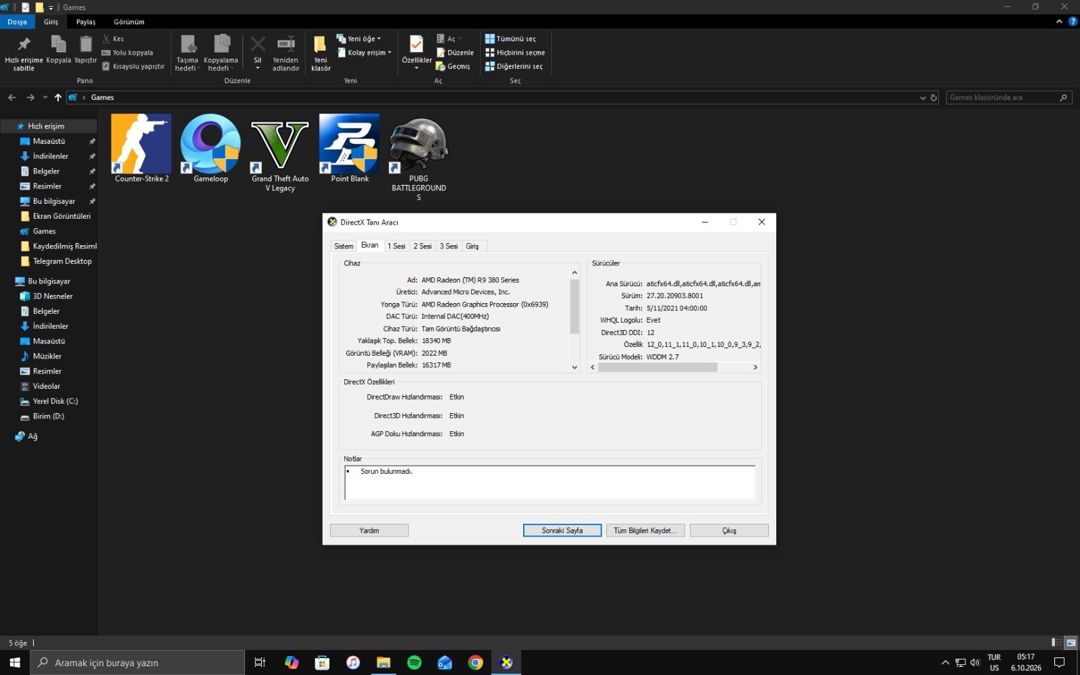The width and height of the screenshot is (1080, 675).
Task: Select the Gameloop shortcut icon
Action: tap(210, 144)
